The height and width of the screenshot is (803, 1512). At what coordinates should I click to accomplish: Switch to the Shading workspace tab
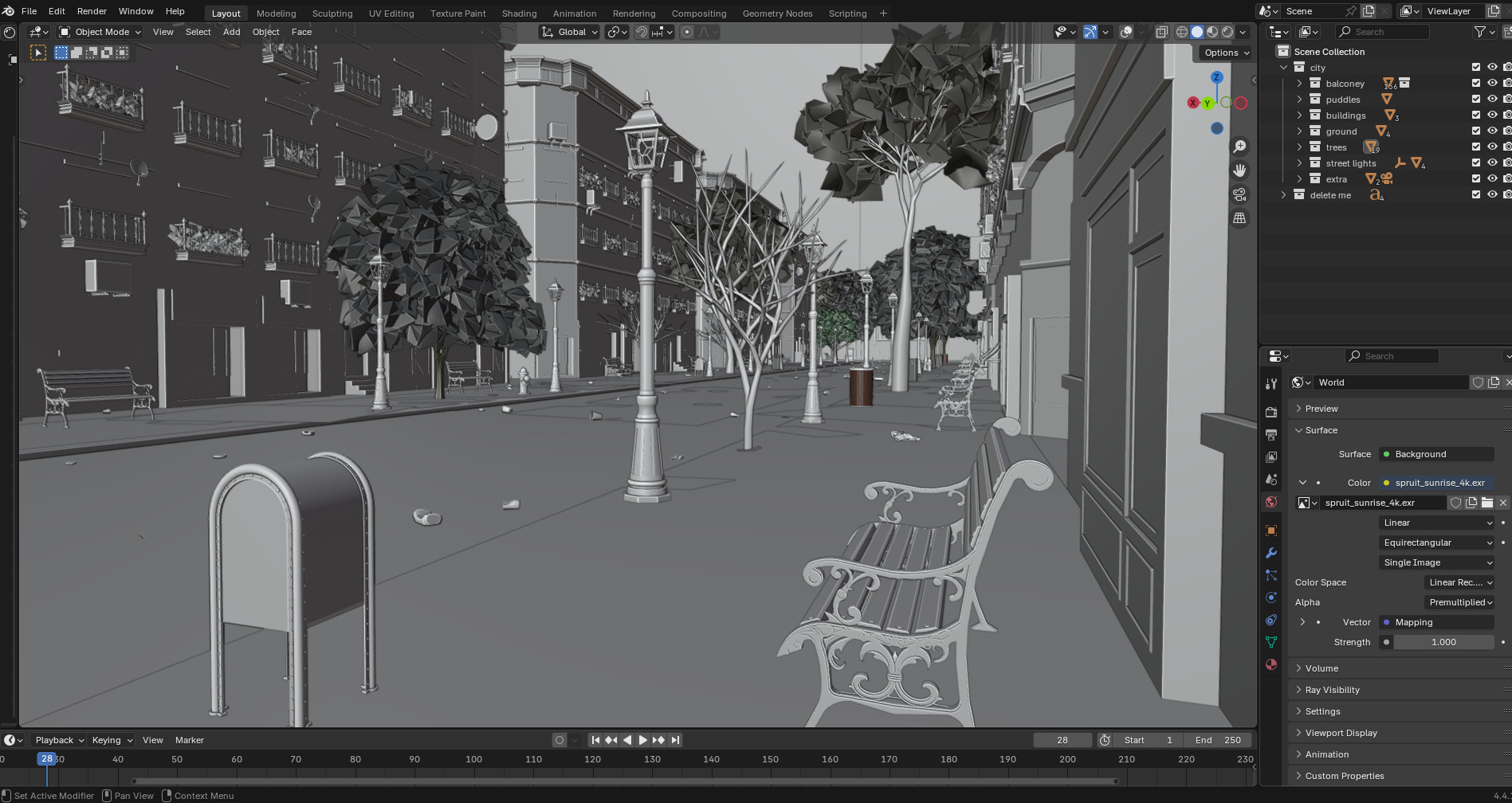pyautogui.click(x=519, y=14)
